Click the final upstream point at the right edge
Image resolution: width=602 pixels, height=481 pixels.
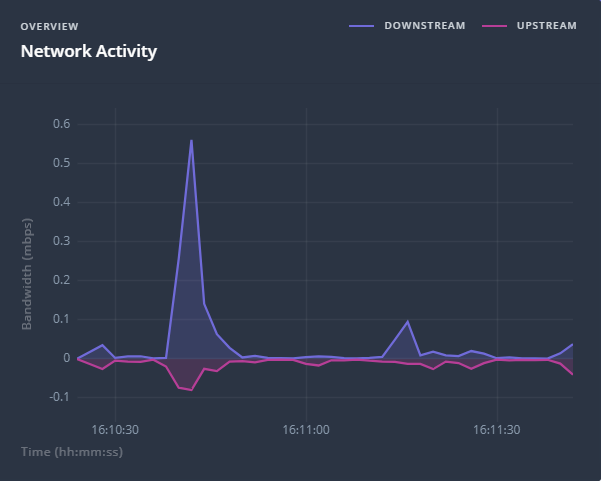click(x=573, y=375)
